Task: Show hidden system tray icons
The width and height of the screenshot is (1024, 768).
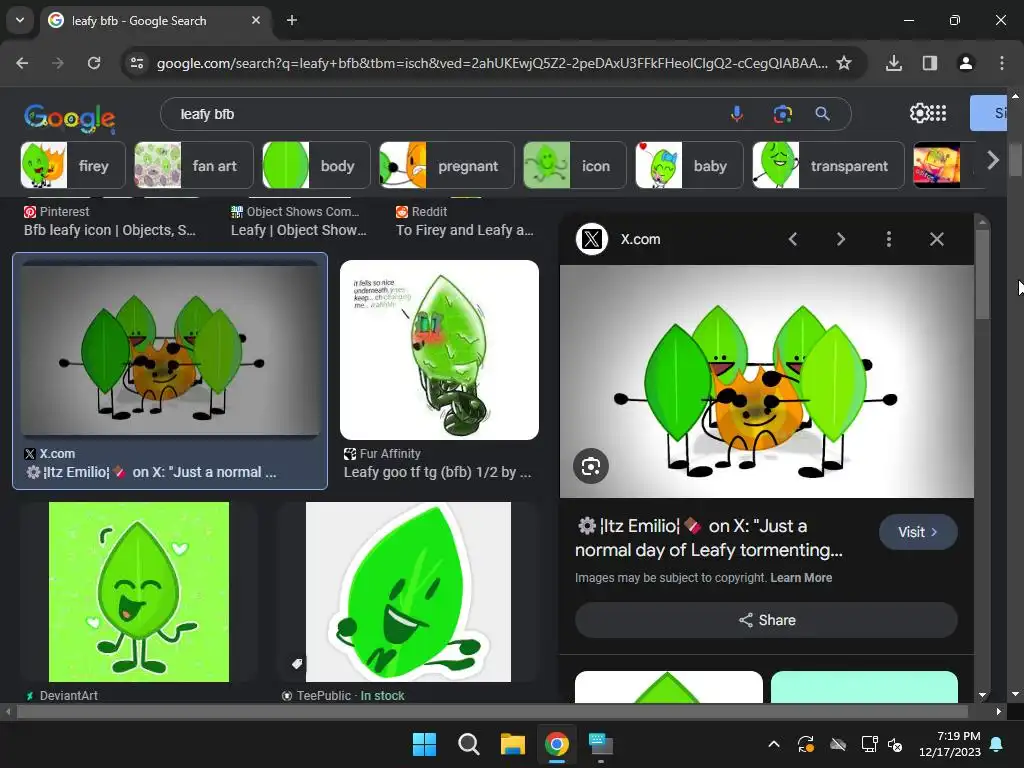Action: coord(774,744)
